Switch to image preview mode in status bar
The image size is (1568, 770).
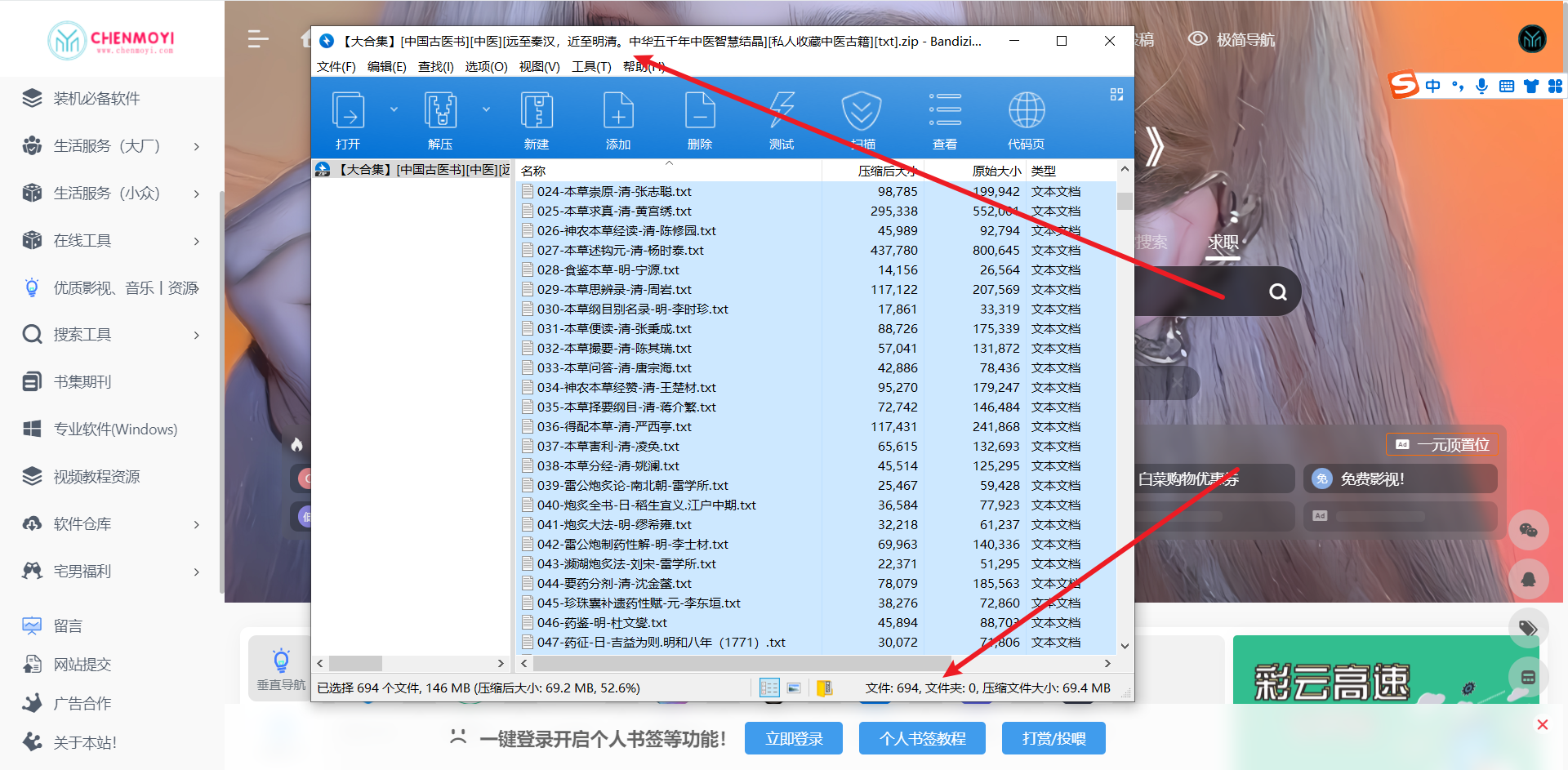click(794, 688)
